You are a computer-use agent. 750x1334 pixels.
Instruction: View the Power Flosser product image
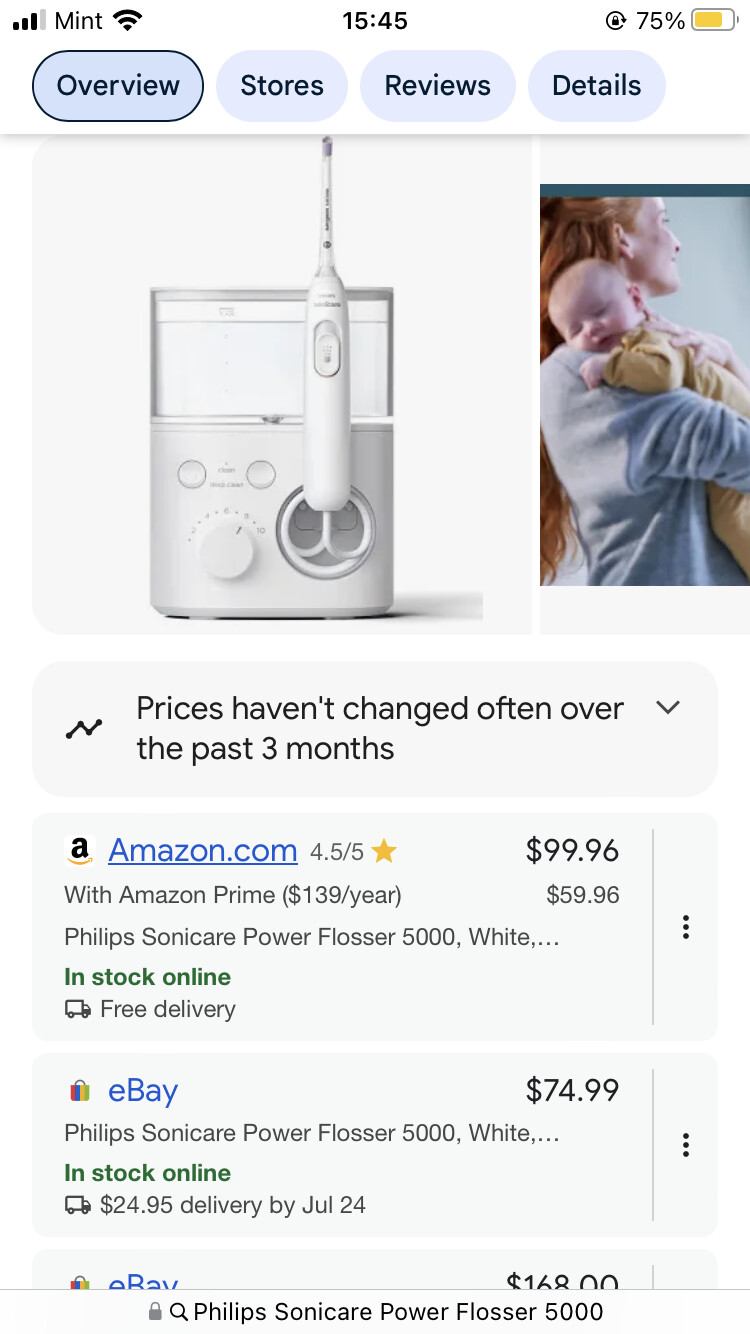[282, 384]
